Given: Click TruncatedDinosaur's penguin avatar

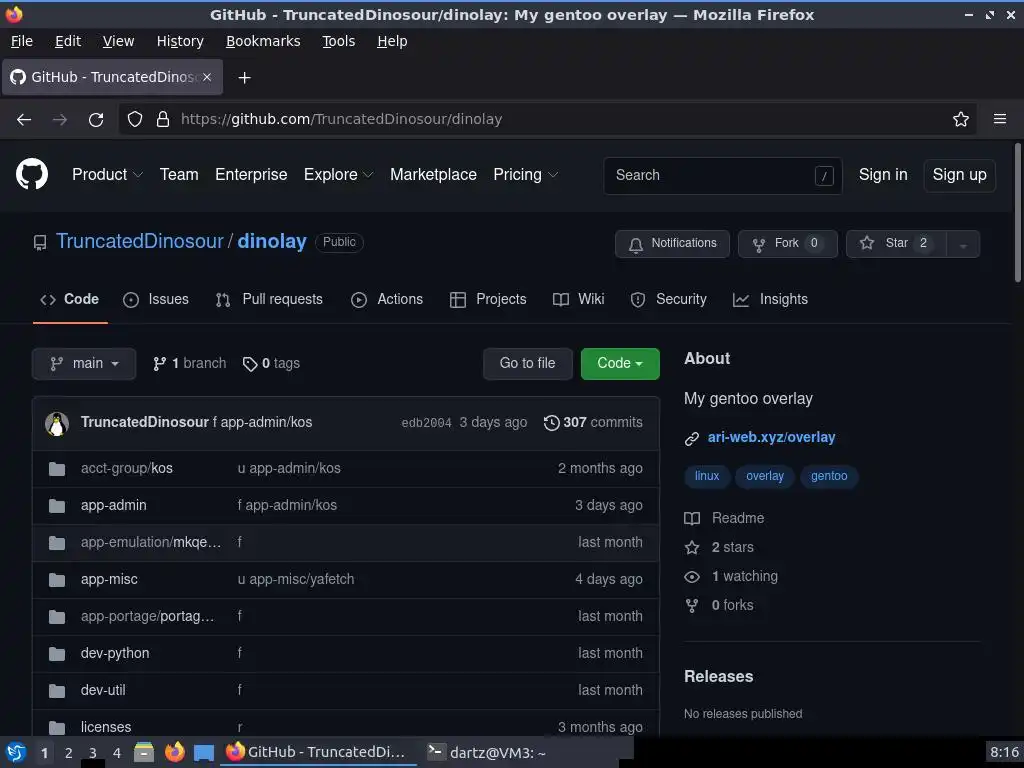Looking at the screenshot, I should click(x=57, y=423).
